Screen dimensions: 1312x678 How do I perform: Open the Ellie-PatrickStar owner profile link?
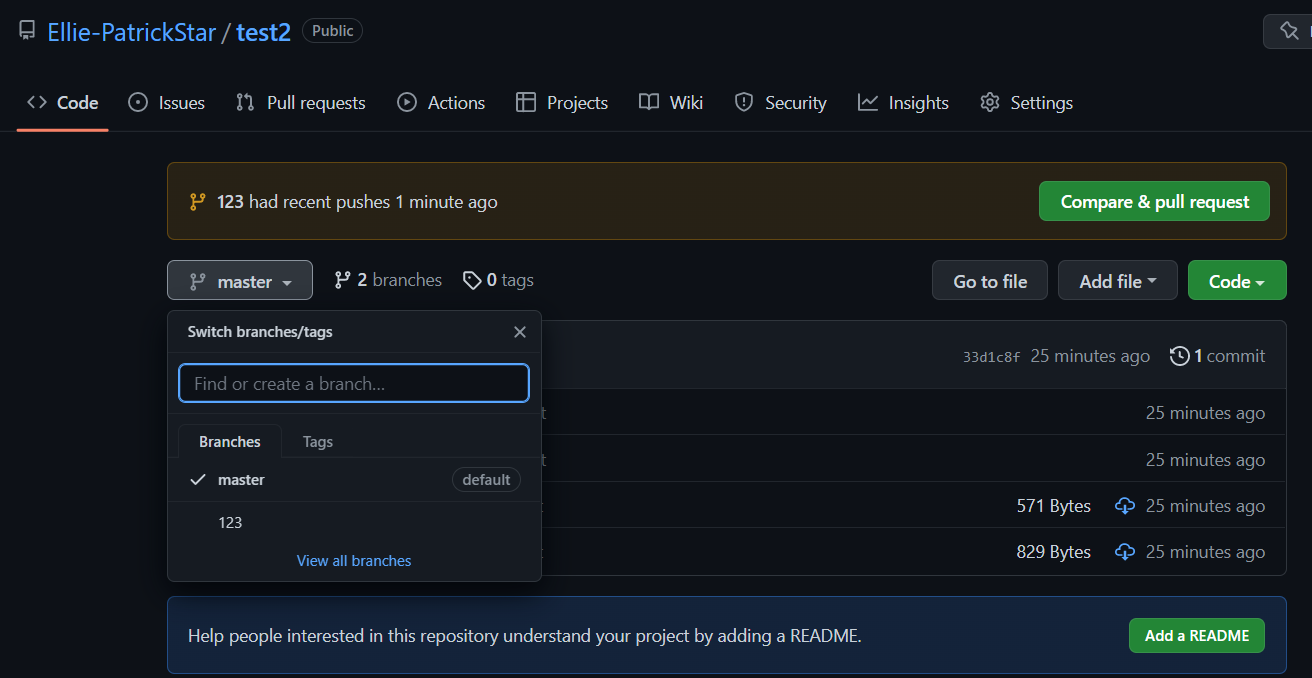pyautogui.click(x=132, y=32)
